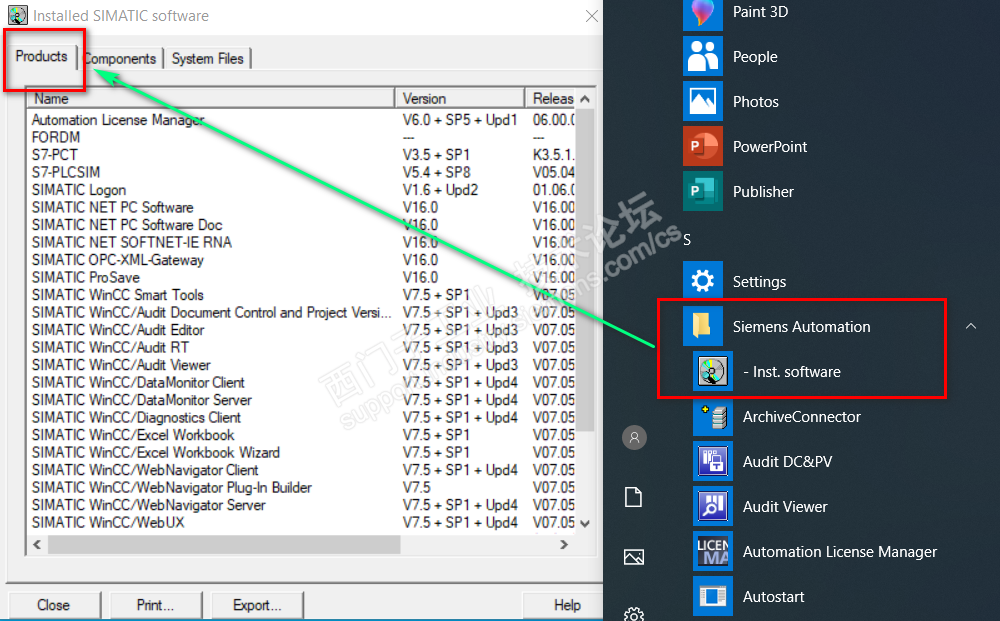Image resolution: width=1000 pixels, height=621 pixels.
Task: Launch the Photos app icon
Action: coord(703,101)
